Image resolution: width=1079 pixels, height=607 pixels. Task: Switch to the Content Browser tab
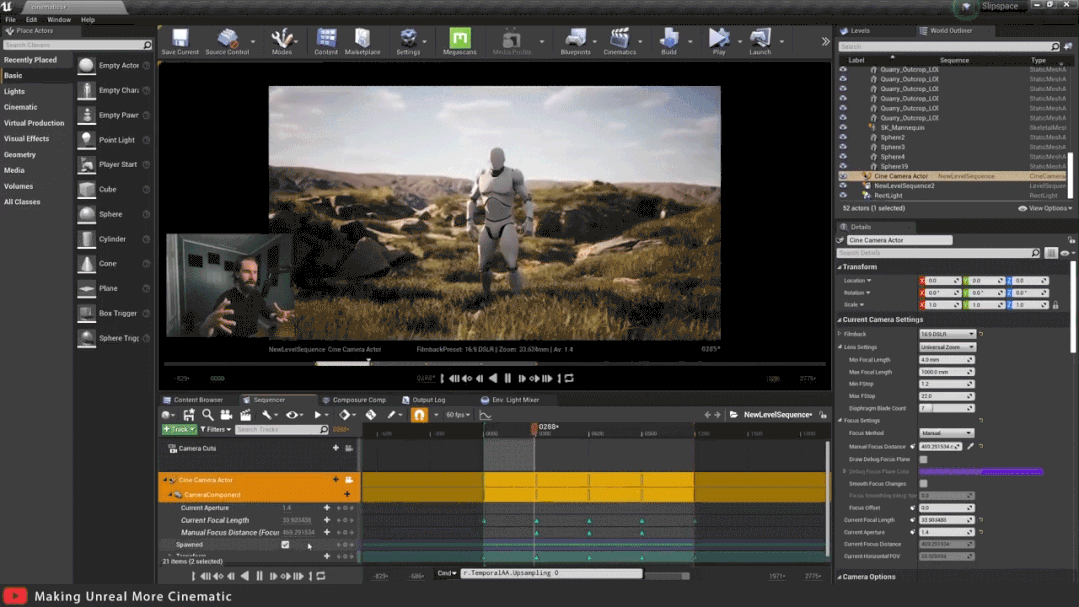[x=198, y=400]
